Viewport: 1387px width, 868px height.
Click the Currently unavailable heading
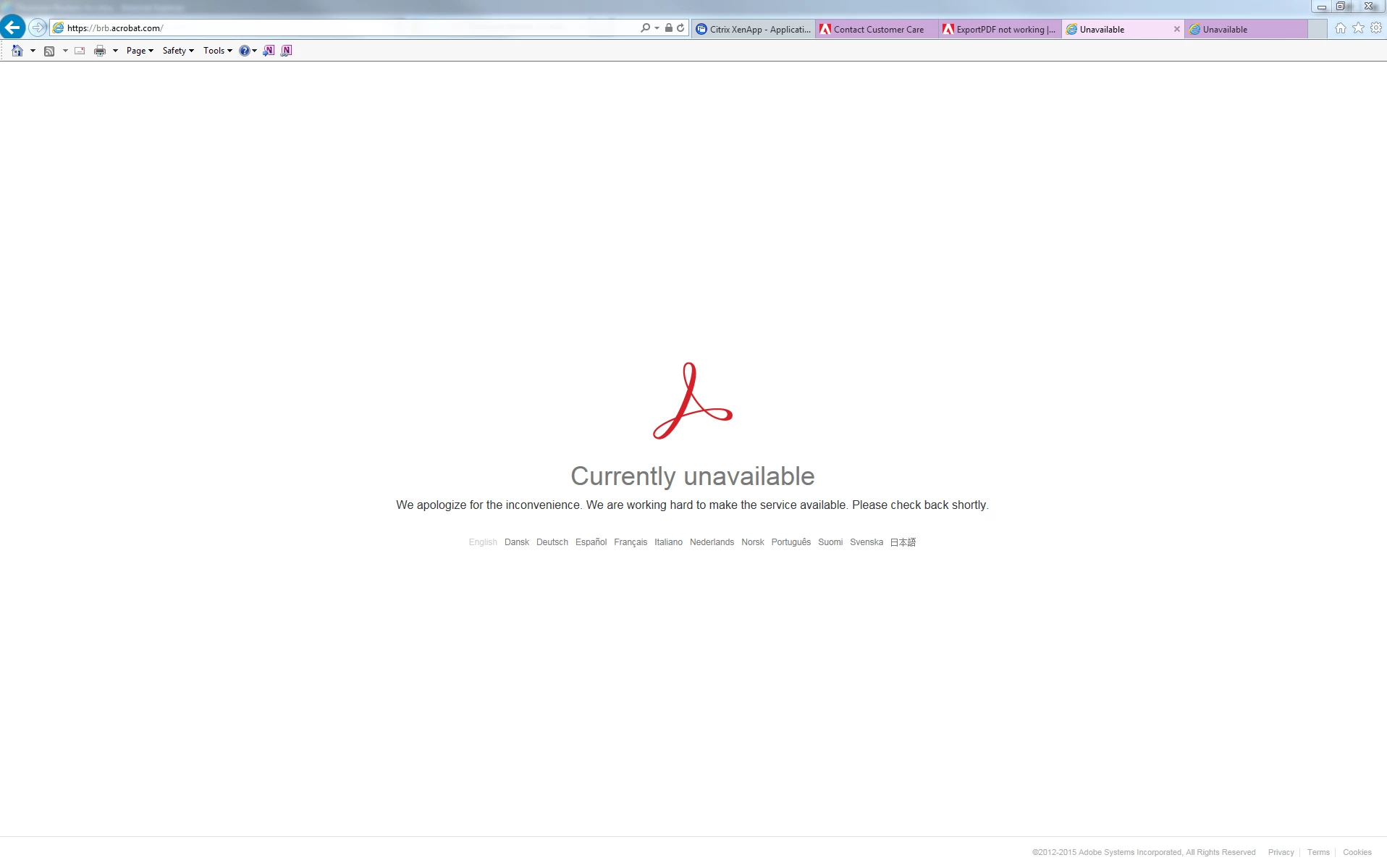click(693, 476)
